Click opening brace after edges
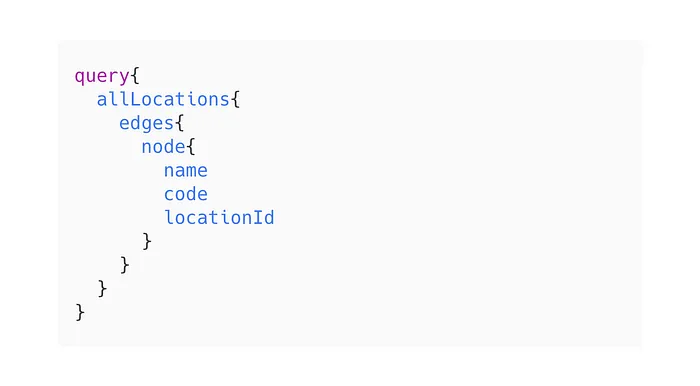Screen dimensions: 700x386 pyautogui.click(x=179, y=123)
